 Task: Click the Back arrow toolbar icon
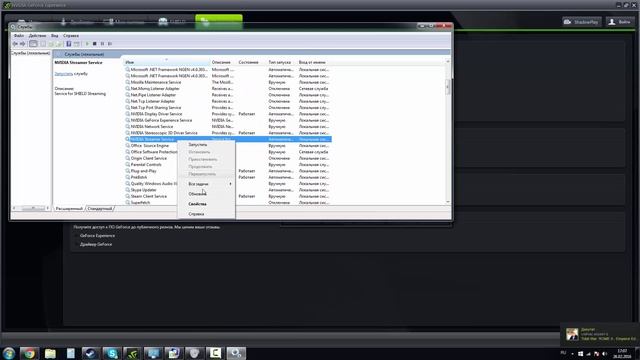pyautogui.click(x=15, y=44)
